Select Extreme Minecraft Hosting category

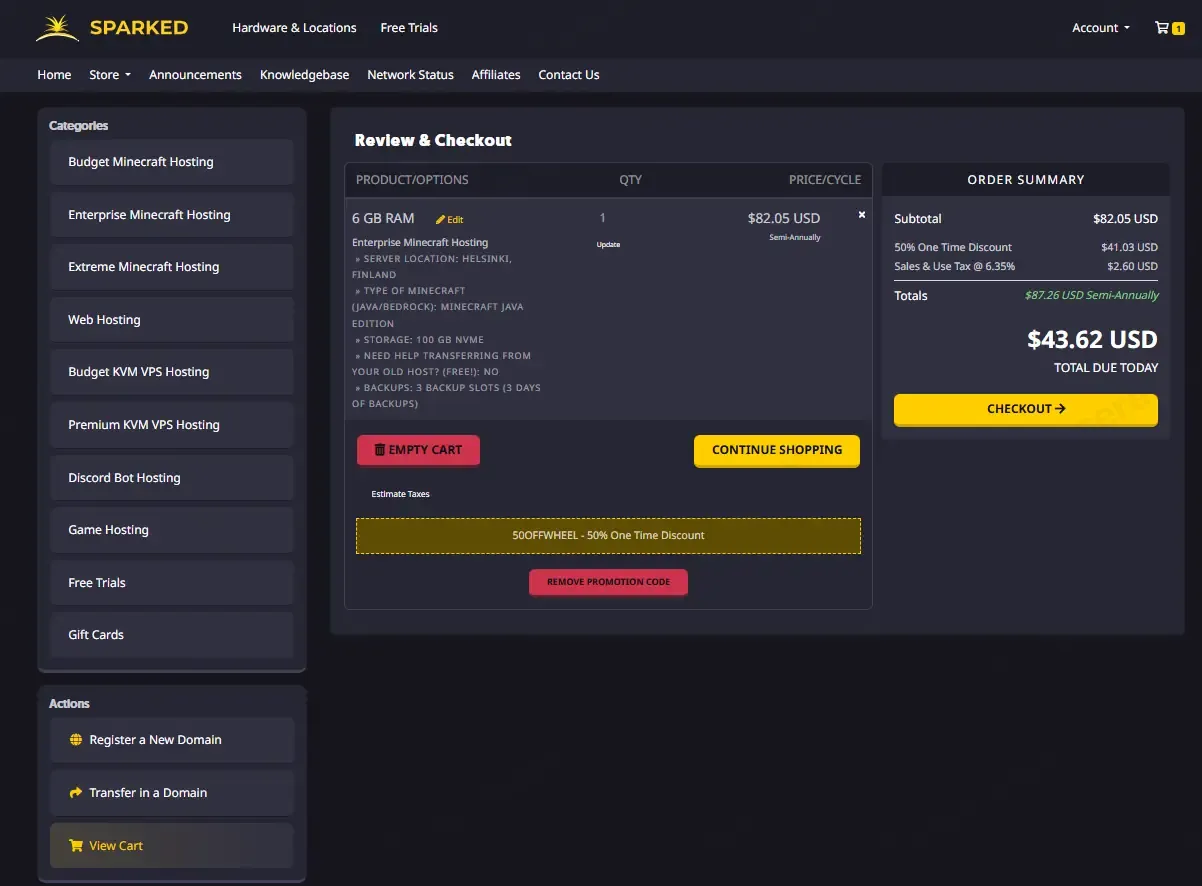172,267
